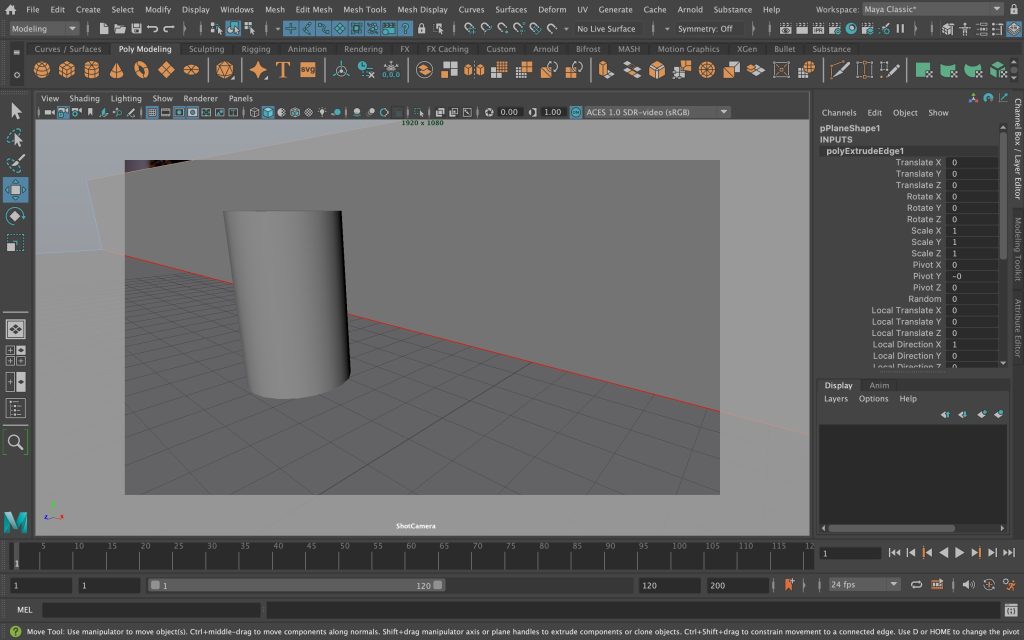Go to end of playback range

1009,552
